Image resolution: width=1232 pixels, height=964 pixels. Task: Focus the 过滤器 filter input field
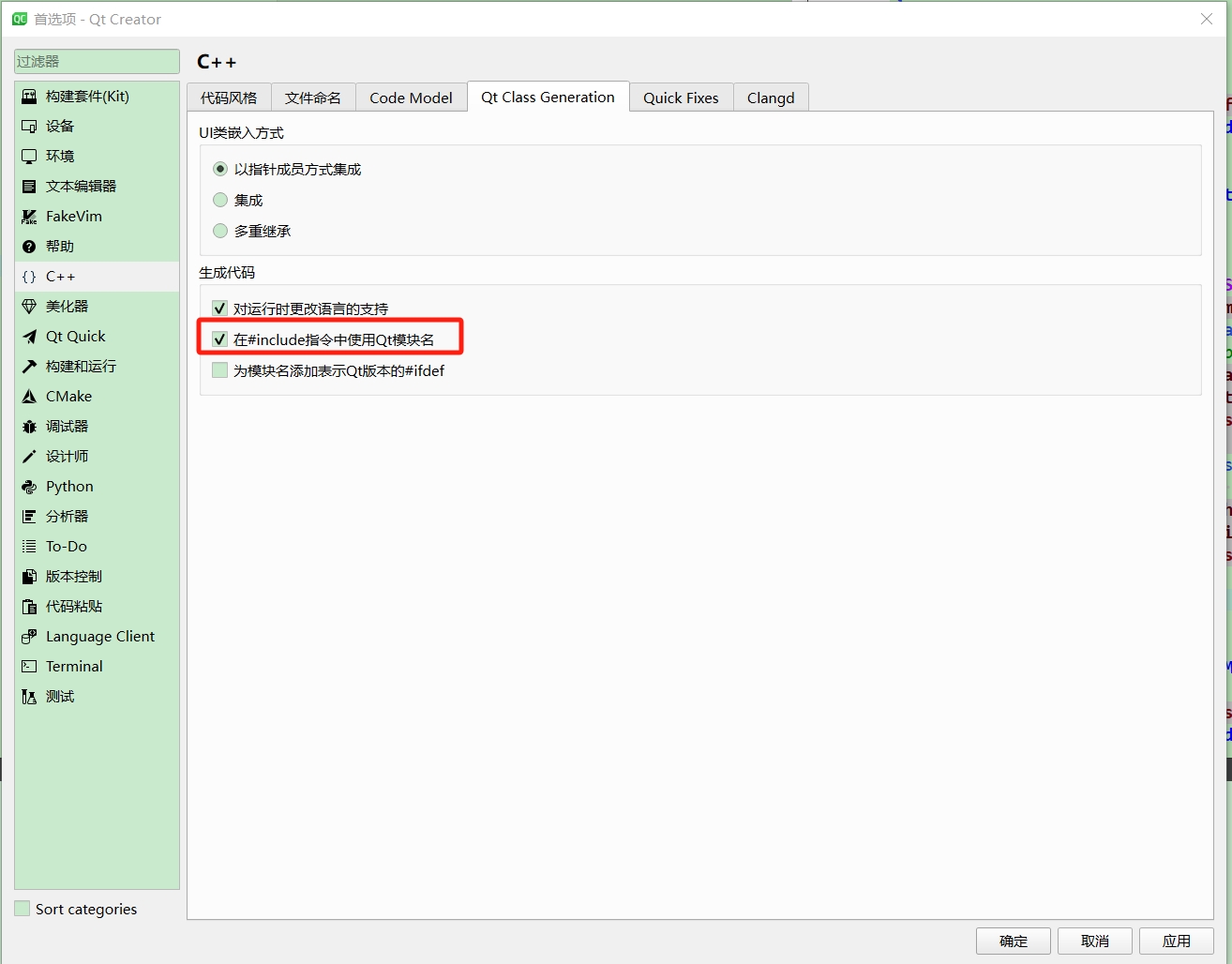pos(97,61)
